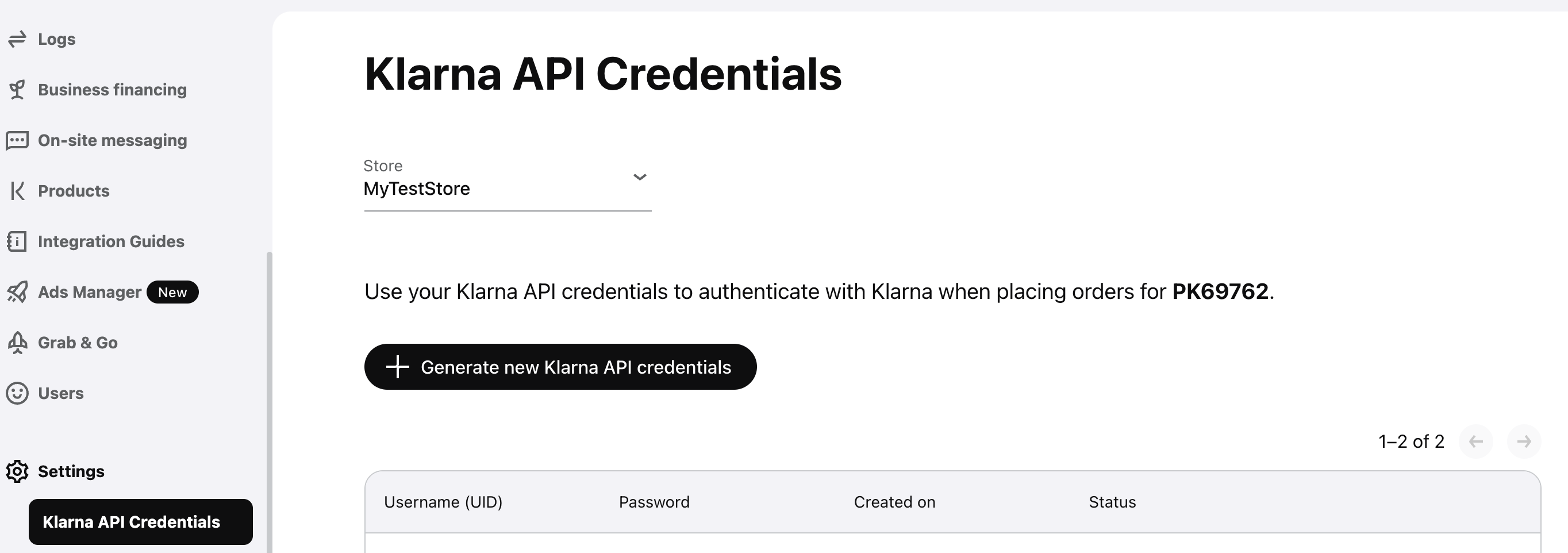
Task: Click the Products K icon
Action: tap(17, 191)
